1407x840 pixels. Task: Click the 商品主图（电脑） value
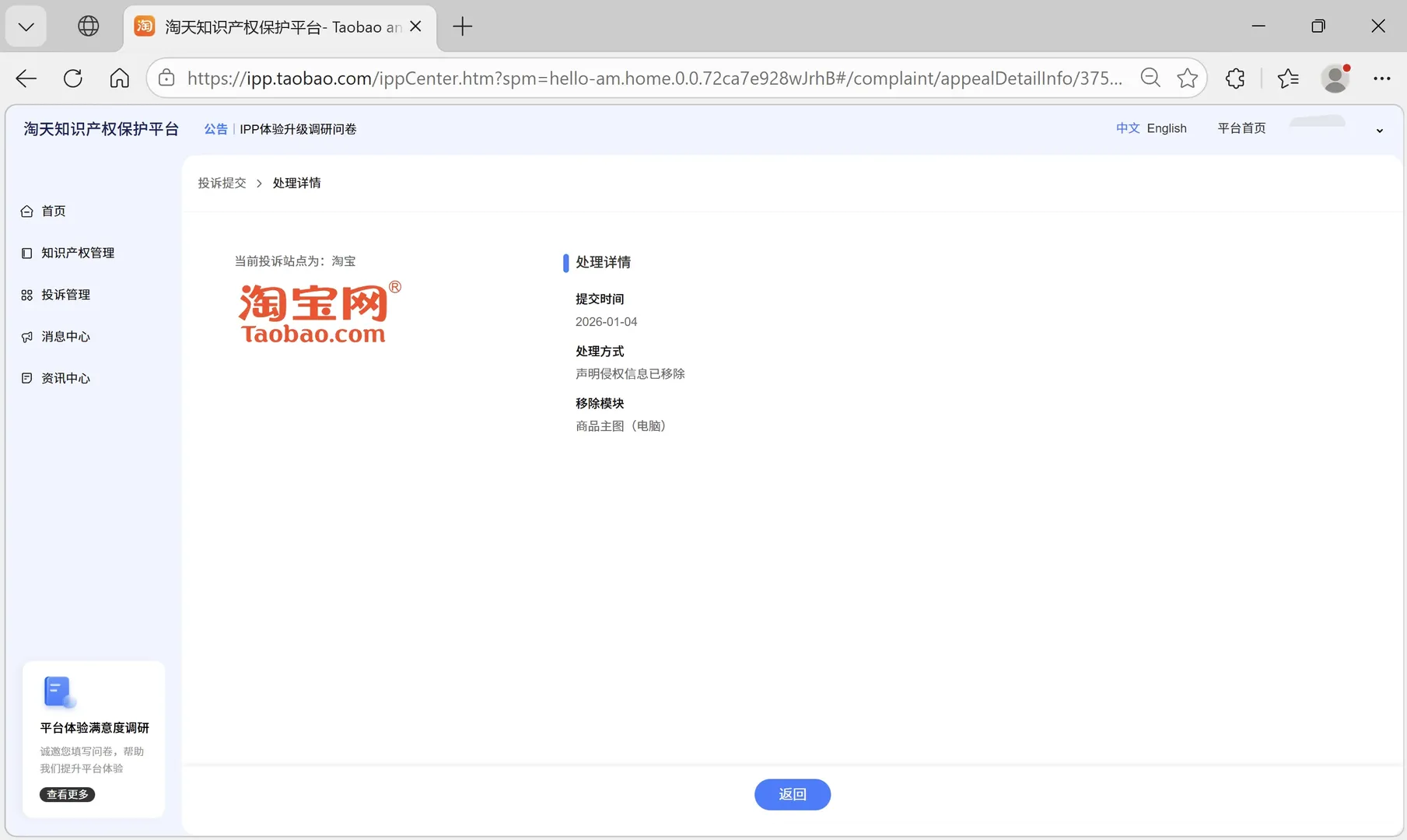[x=621, y=426]
